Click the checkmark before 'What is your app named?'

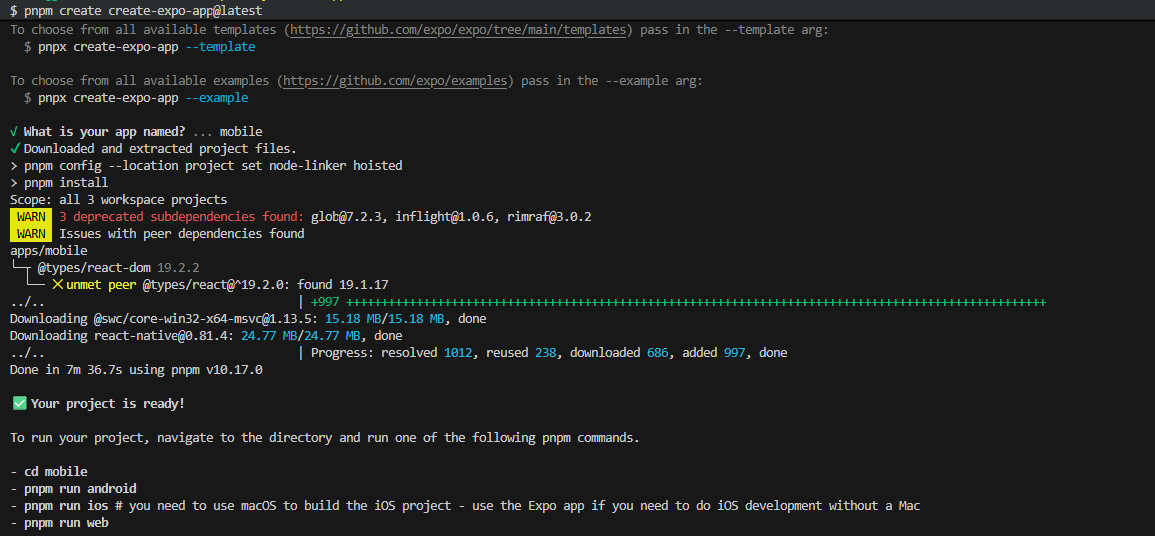click(x=14, y=132)
